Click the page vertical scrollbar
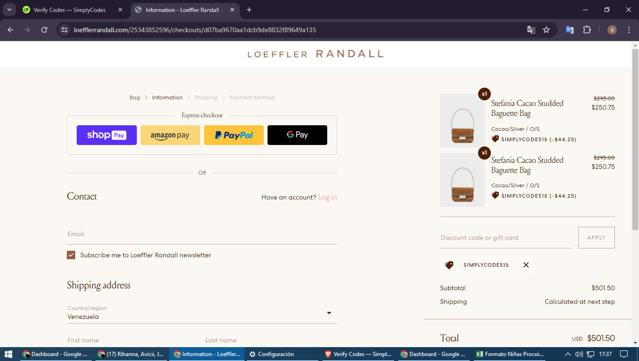The height and width of the screenshot is (361, 639). click(x=635, y=139)
